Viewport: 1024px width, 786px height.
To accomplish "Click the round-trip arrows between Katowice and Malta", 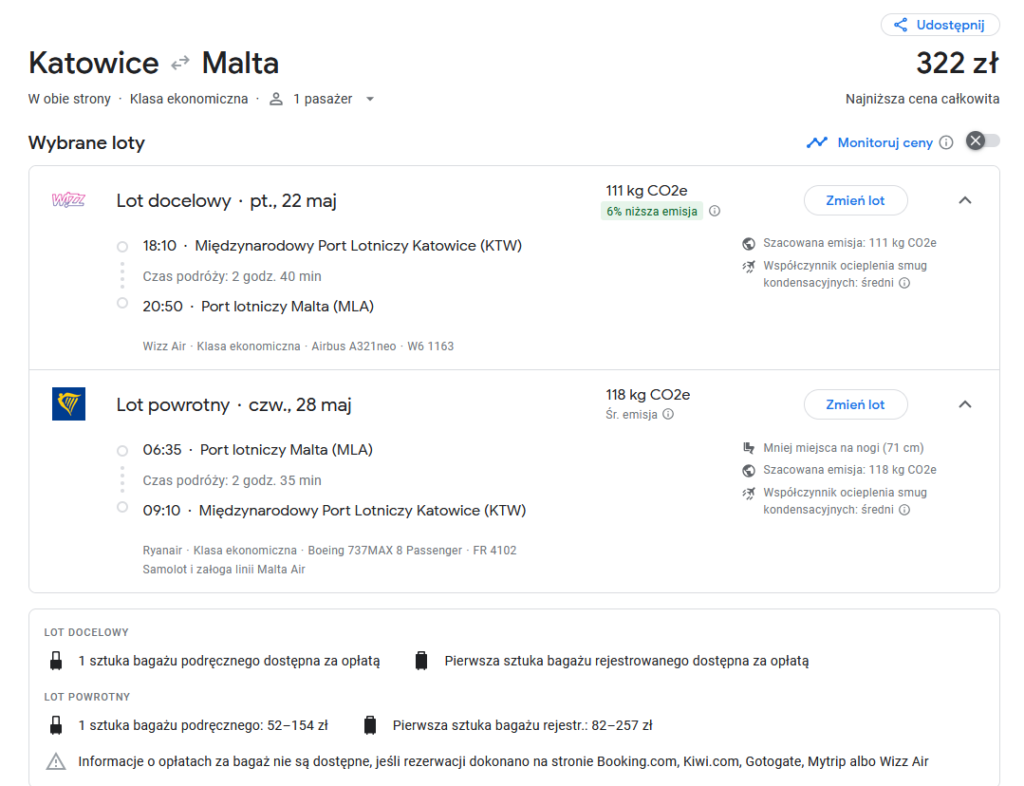I will tap(180, 63).
